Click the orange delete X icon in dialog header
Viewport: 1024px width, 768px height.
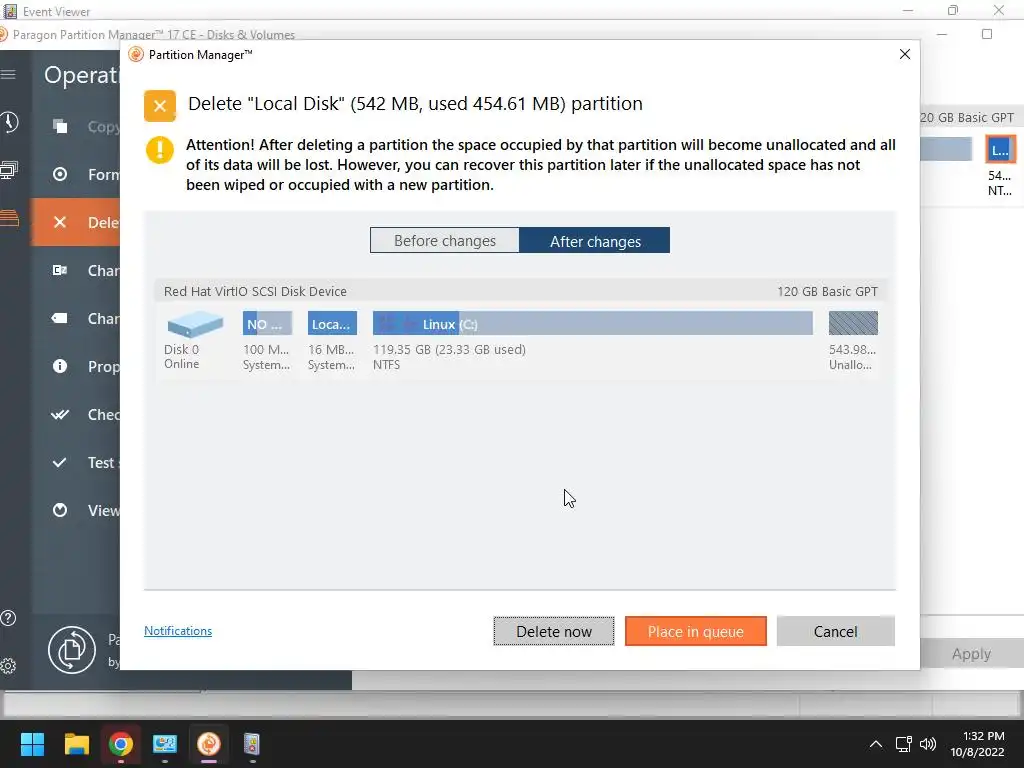[x=160, y=106]
